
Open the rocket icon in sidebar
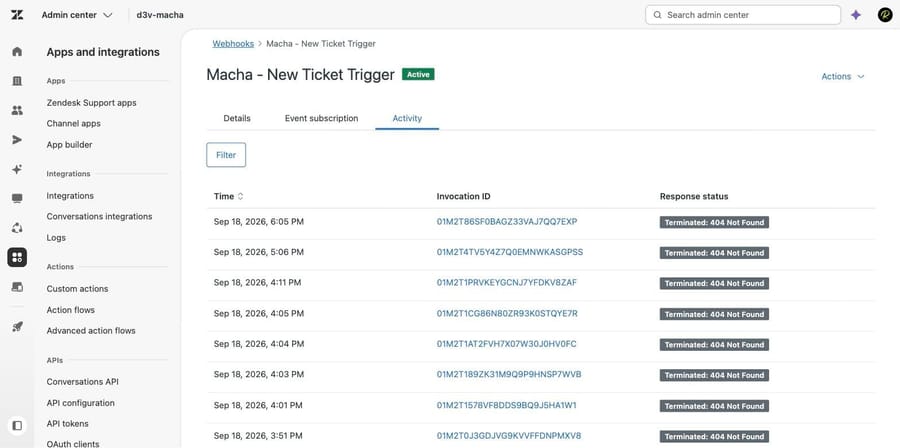tap(17, 327)
